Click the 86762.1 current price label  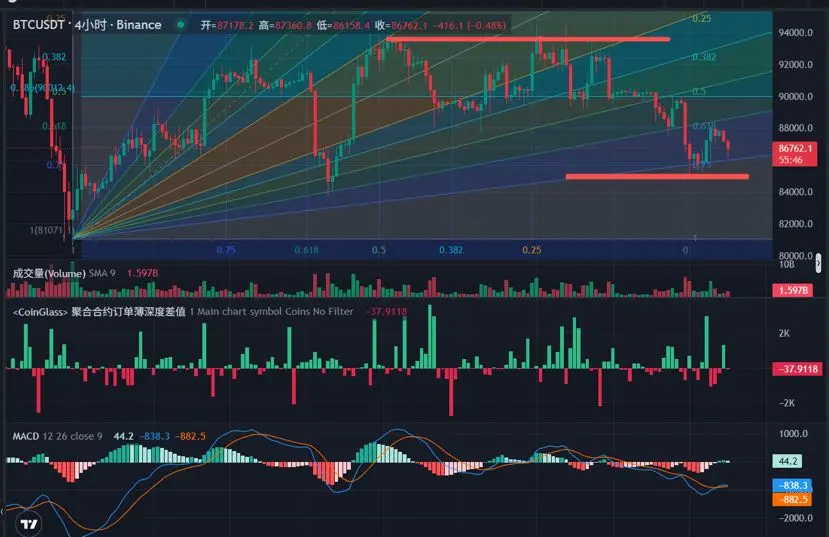click(x=795, y=149)
